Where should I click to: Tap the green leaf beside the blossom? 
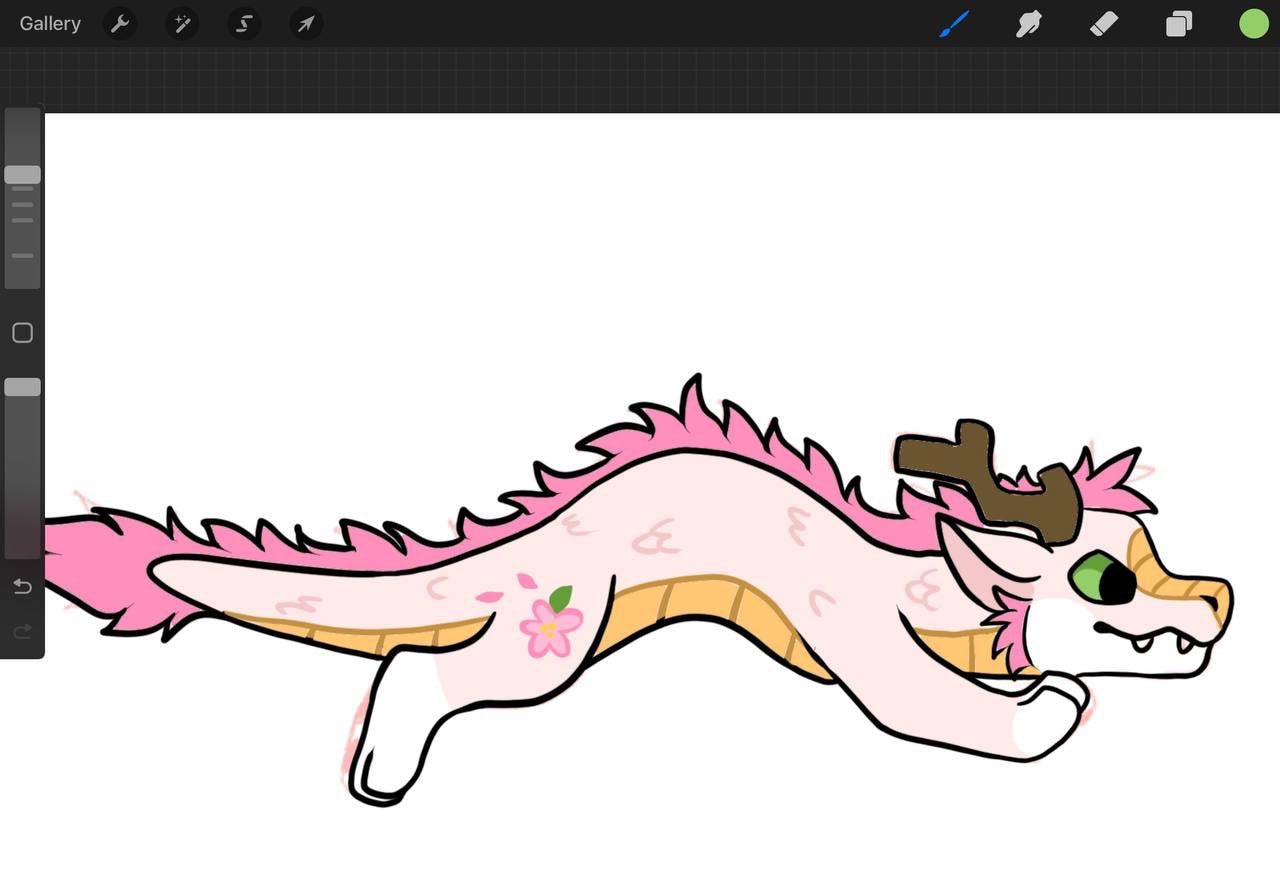[x=561, y=598]
